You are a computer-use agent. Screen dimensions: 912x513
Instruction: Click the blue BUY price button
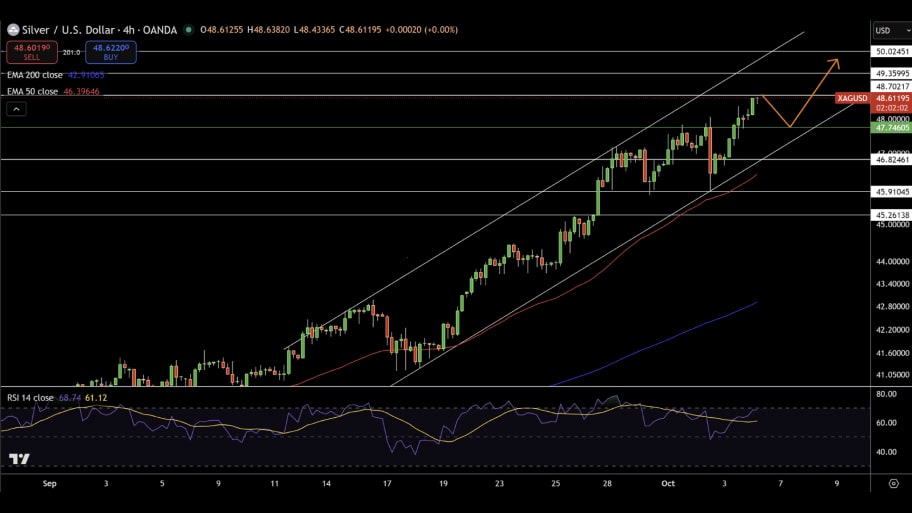[110, 52]
